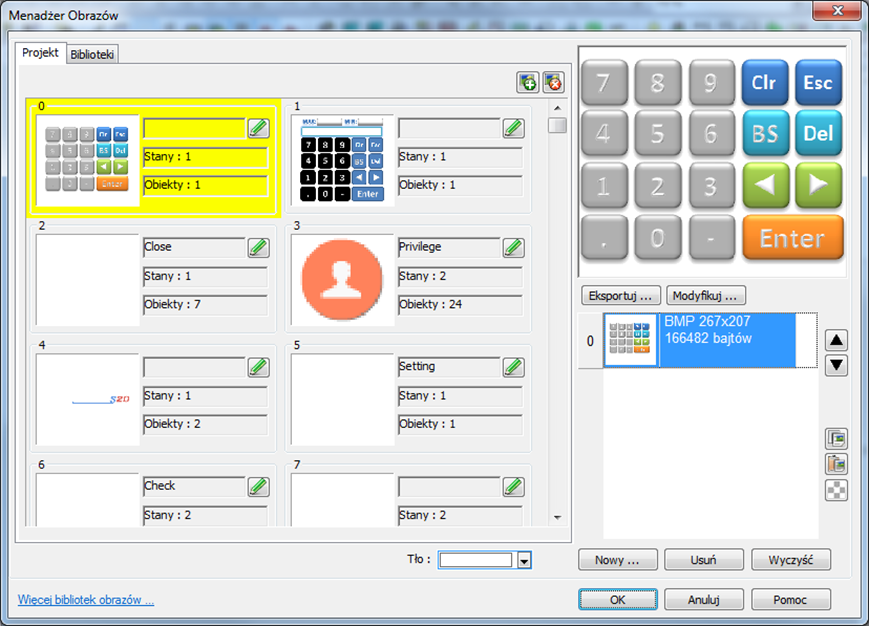Viewport: 869px width, 626px height.
Task: Click the pencil edit icon for image 1
Action: click(x=514, y=128)
